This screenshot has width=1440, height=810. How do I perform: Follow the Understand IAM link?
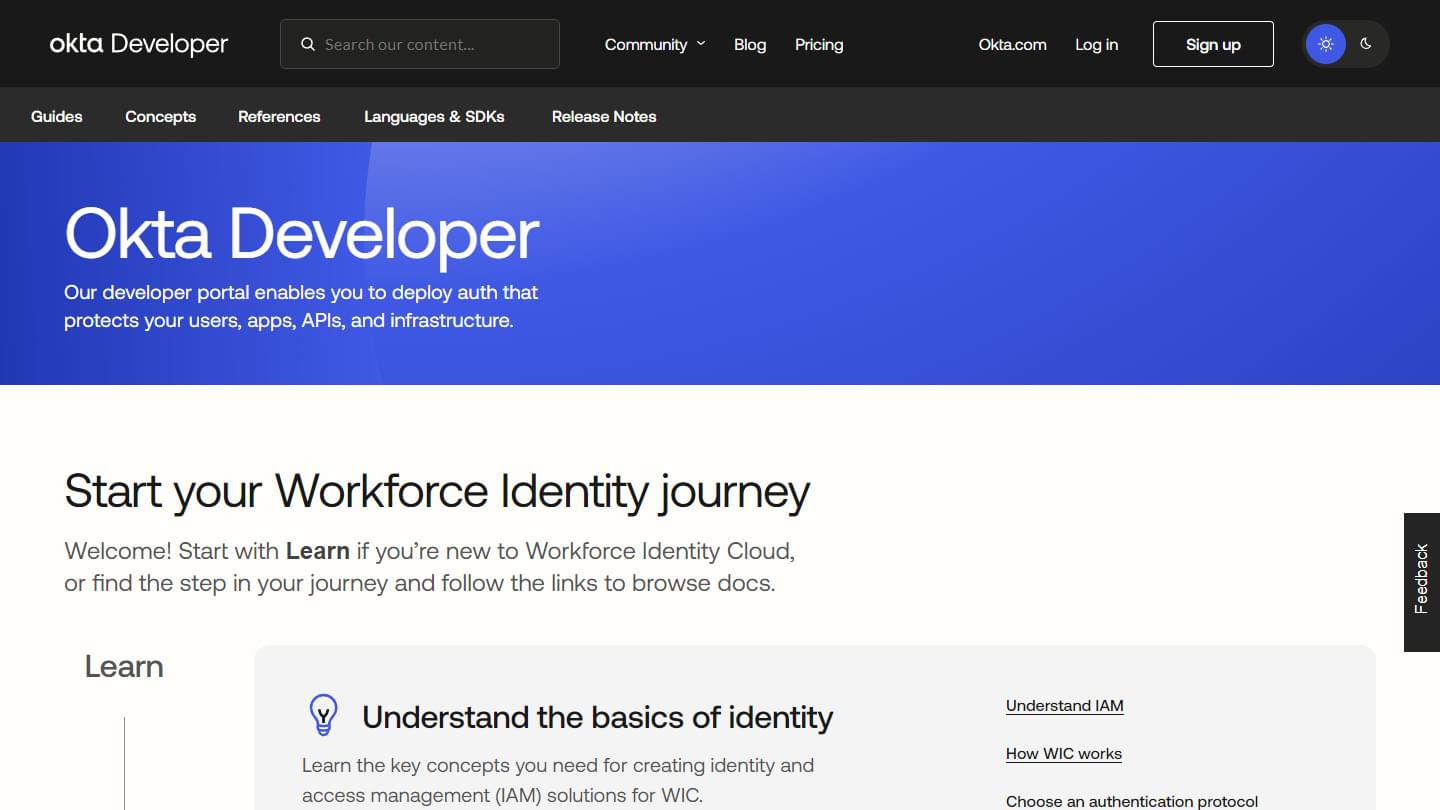pyautogui.click(x=1065, y=705)
